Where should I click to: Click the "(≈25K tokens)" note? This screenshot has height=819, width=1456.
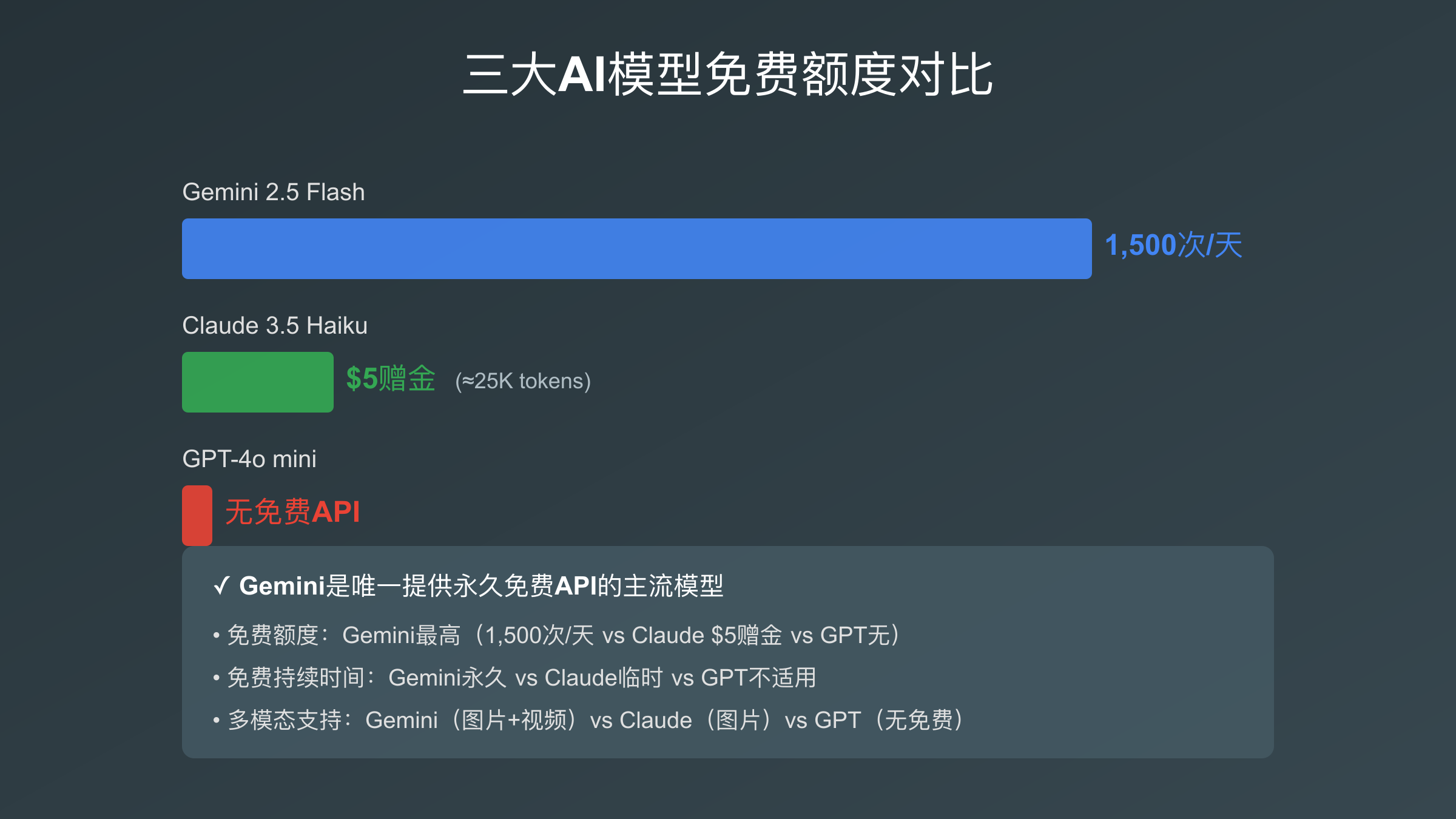coord(523,382)
